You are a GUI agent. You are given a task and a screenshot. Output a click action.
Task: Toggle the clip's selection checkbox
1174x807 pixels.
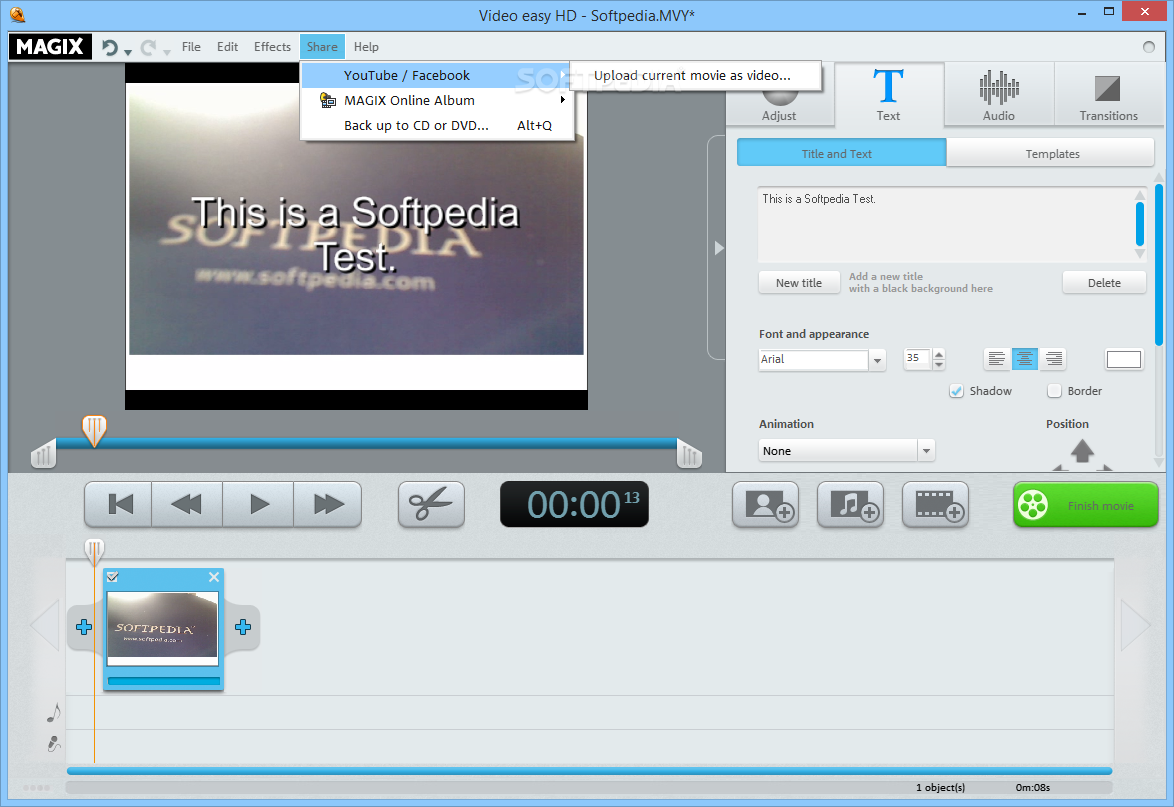click(x=112, y=576)
